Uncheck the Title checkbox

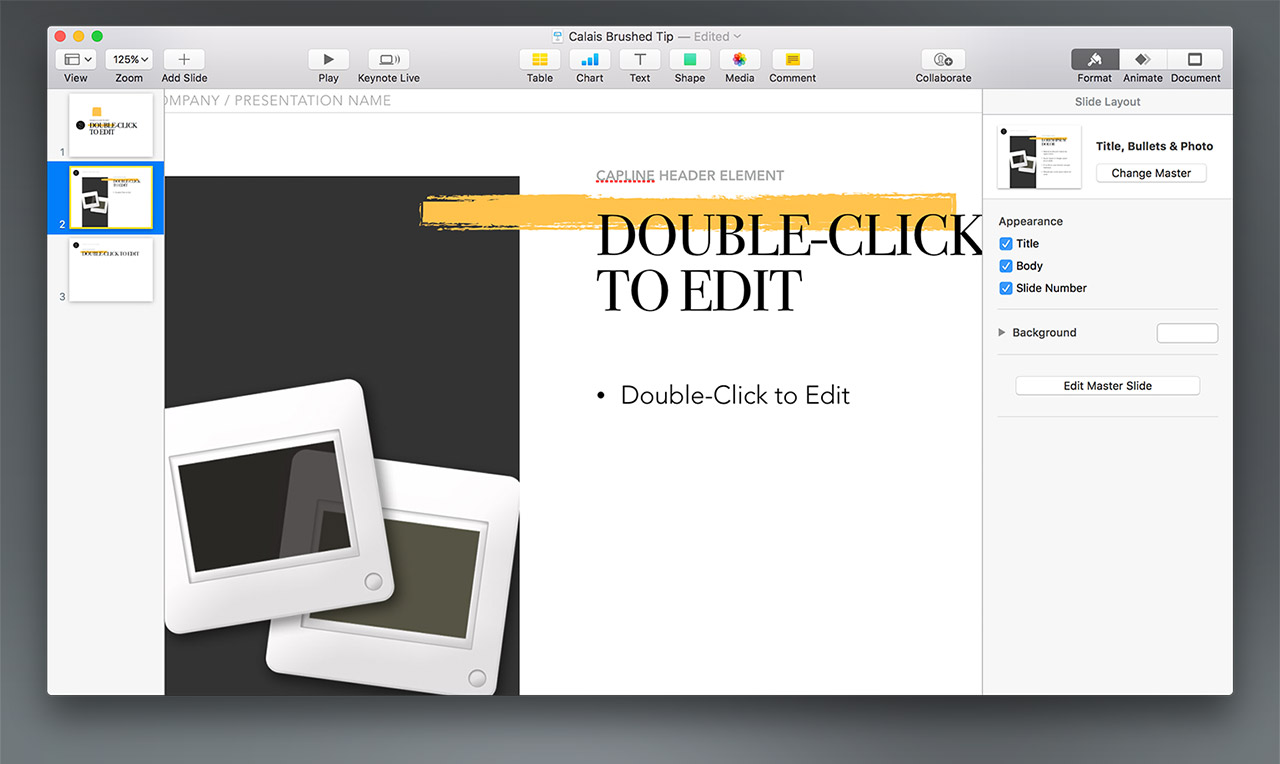tap(1006, 244)
